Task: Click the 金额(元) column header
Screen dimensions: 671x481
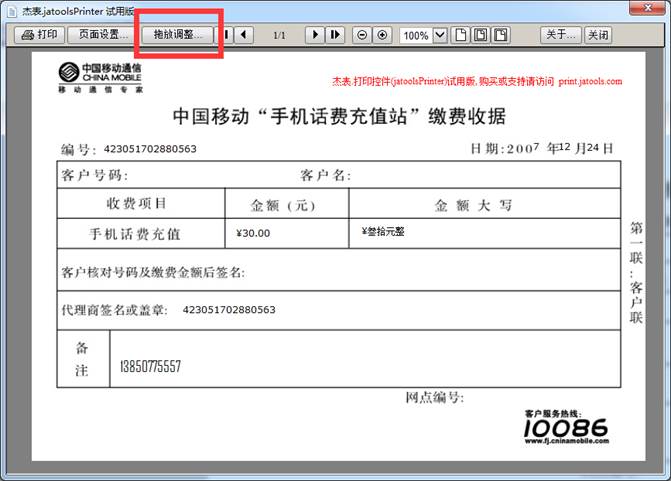Action: point(283,205)
